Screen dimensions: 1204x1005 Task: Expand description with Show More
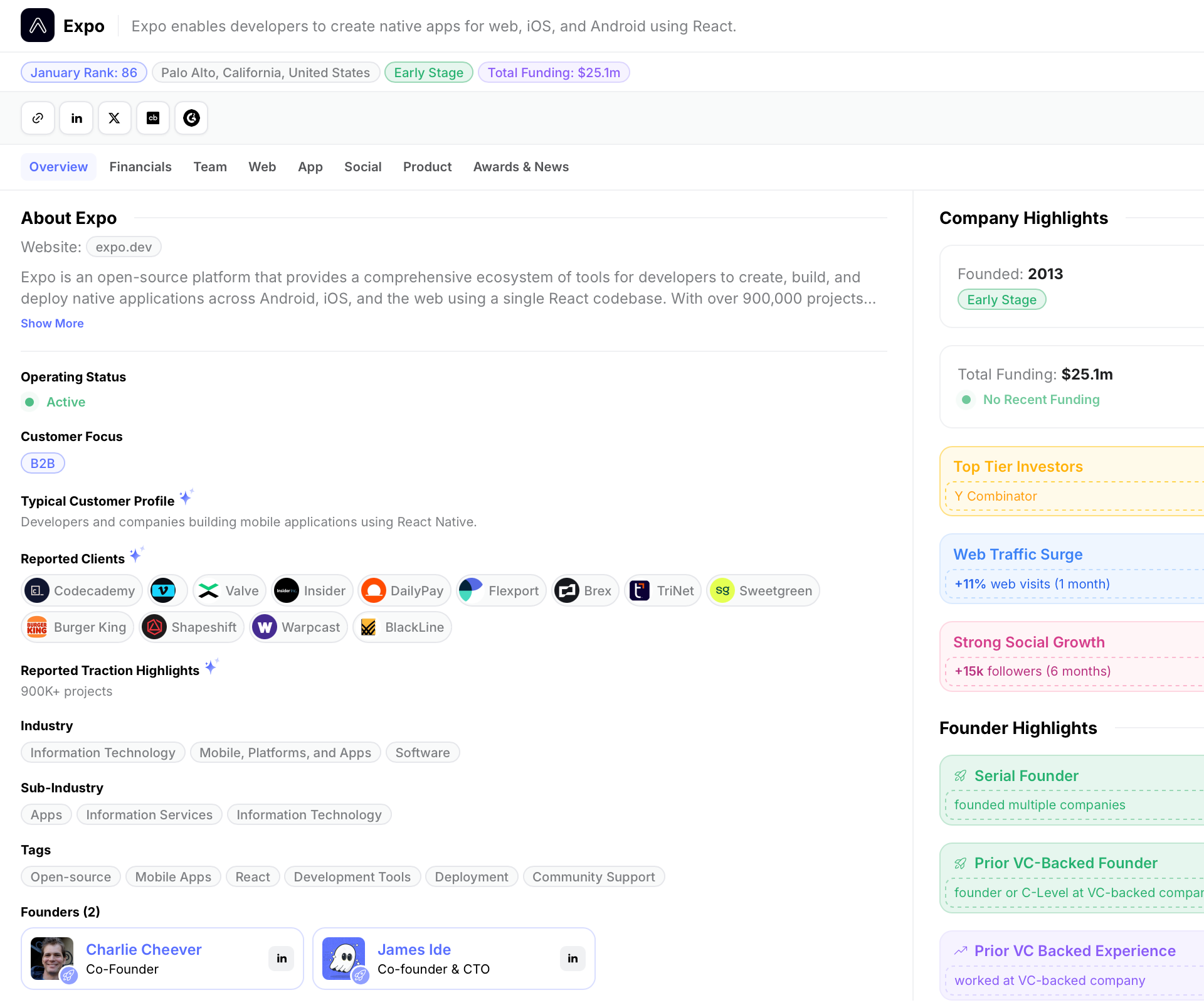coord(52,324)
